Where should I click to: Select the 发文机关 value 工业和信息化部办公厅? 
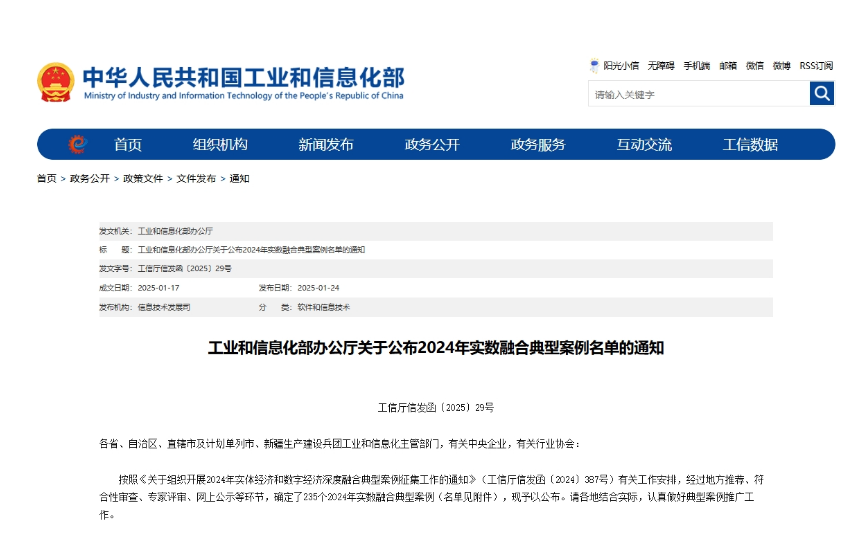[x=175, y=231]
